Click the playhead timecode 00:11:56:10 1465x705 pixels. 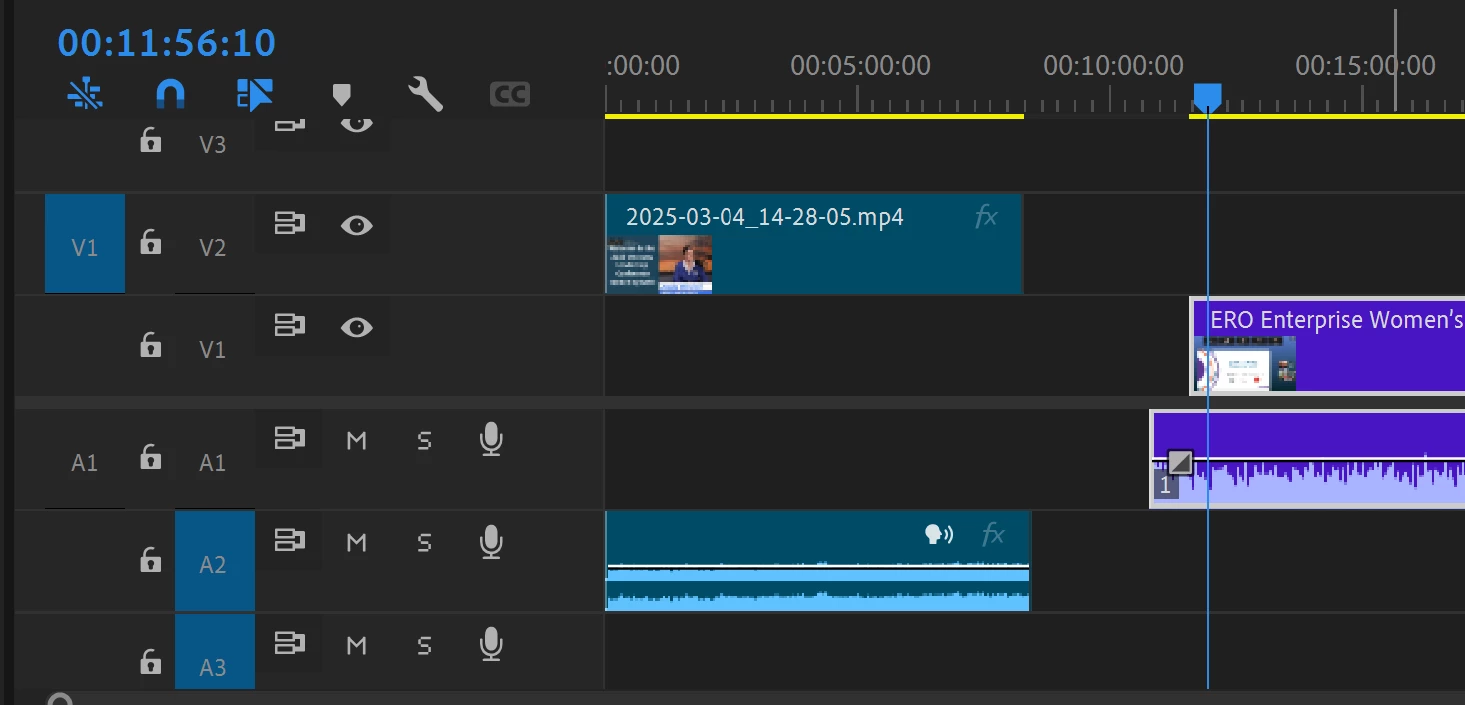(167, 43)
